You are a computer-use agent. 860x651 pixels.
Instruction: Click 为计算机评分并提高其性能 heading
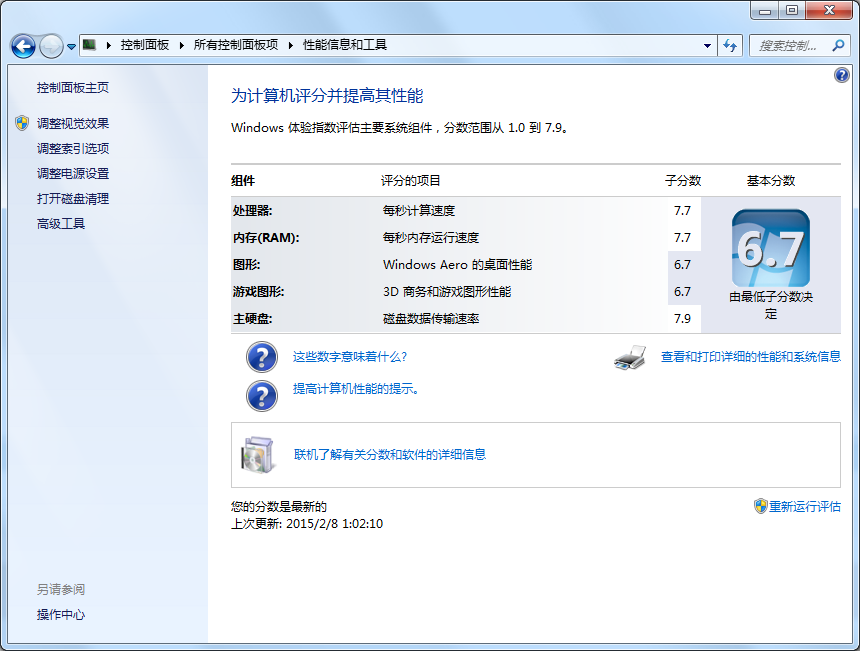327,96
